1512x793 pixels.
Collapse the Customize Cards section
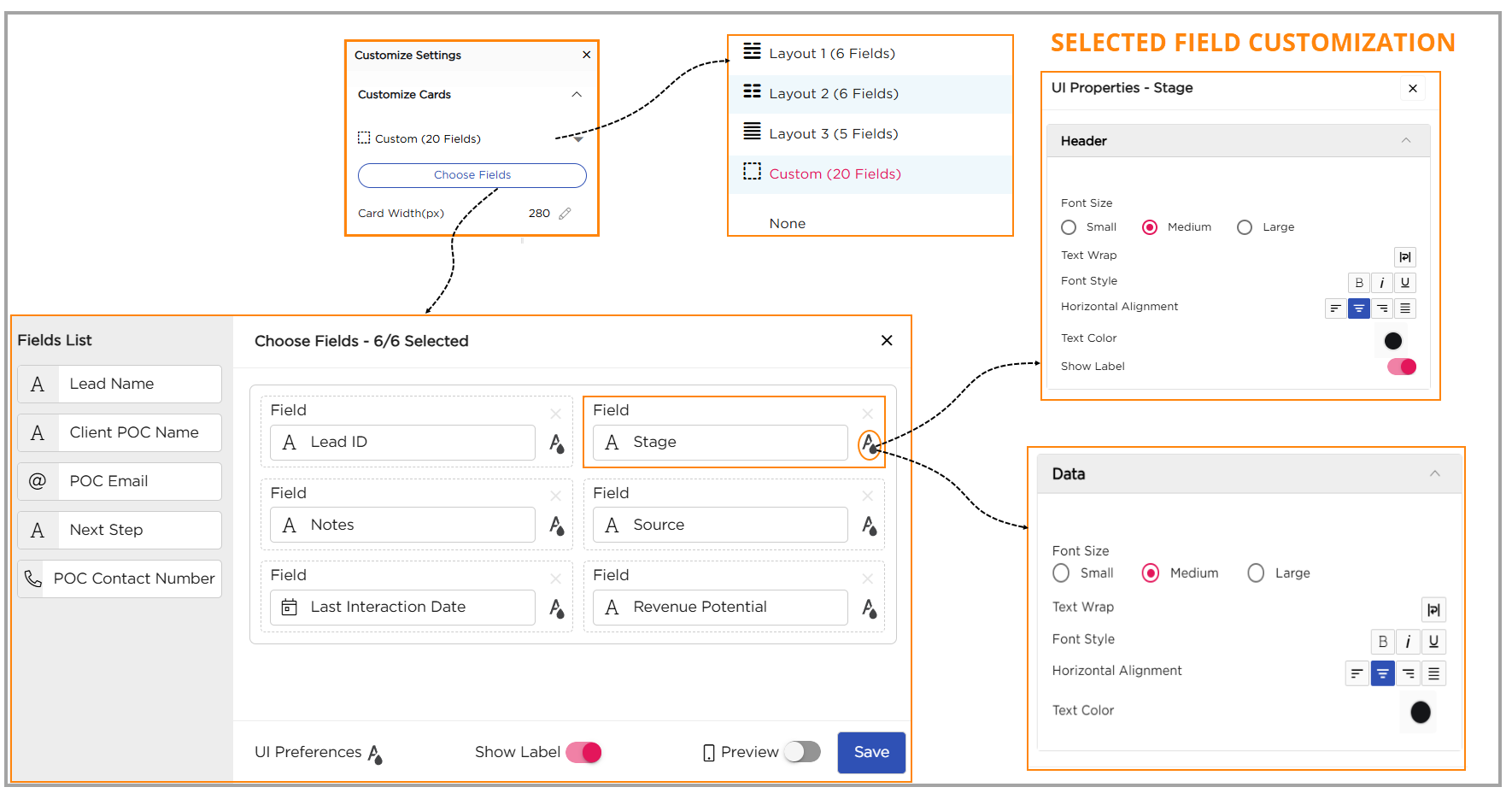coord(577,95)
